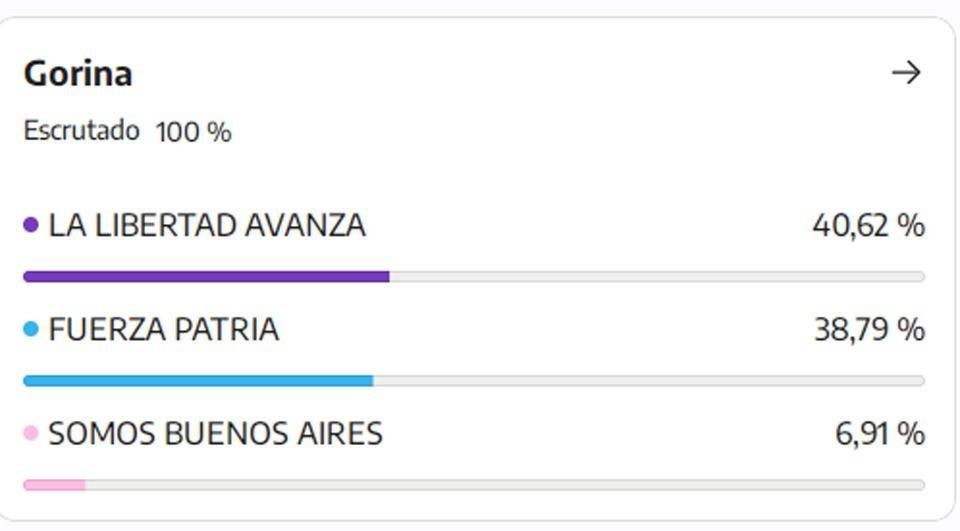Click the gray unfilled part of the blue bar

649,381
